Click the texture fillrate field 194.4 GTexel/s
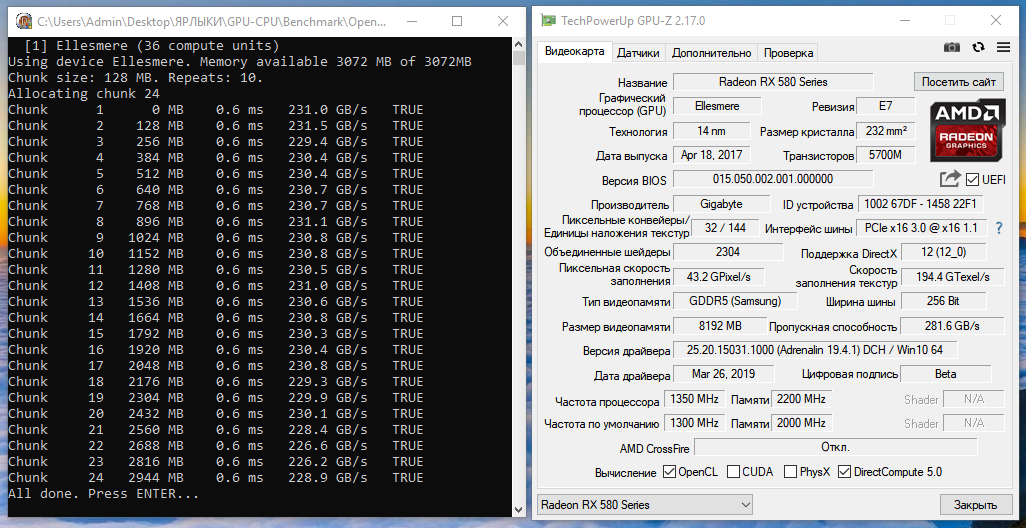Viewport: 1026px width, 528px height. coord(952,277)
